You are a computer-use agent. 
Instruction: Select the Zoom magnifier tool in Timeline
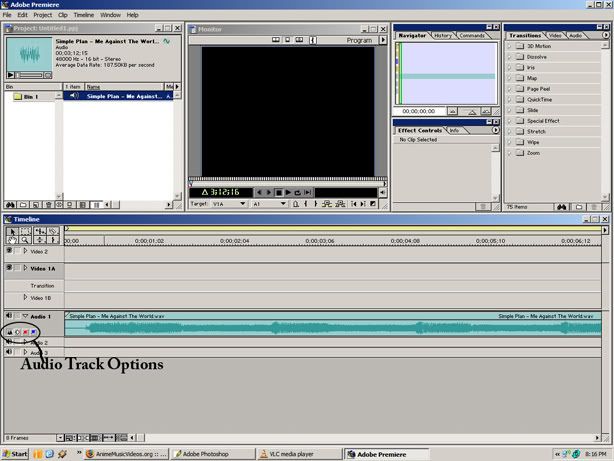25,240
